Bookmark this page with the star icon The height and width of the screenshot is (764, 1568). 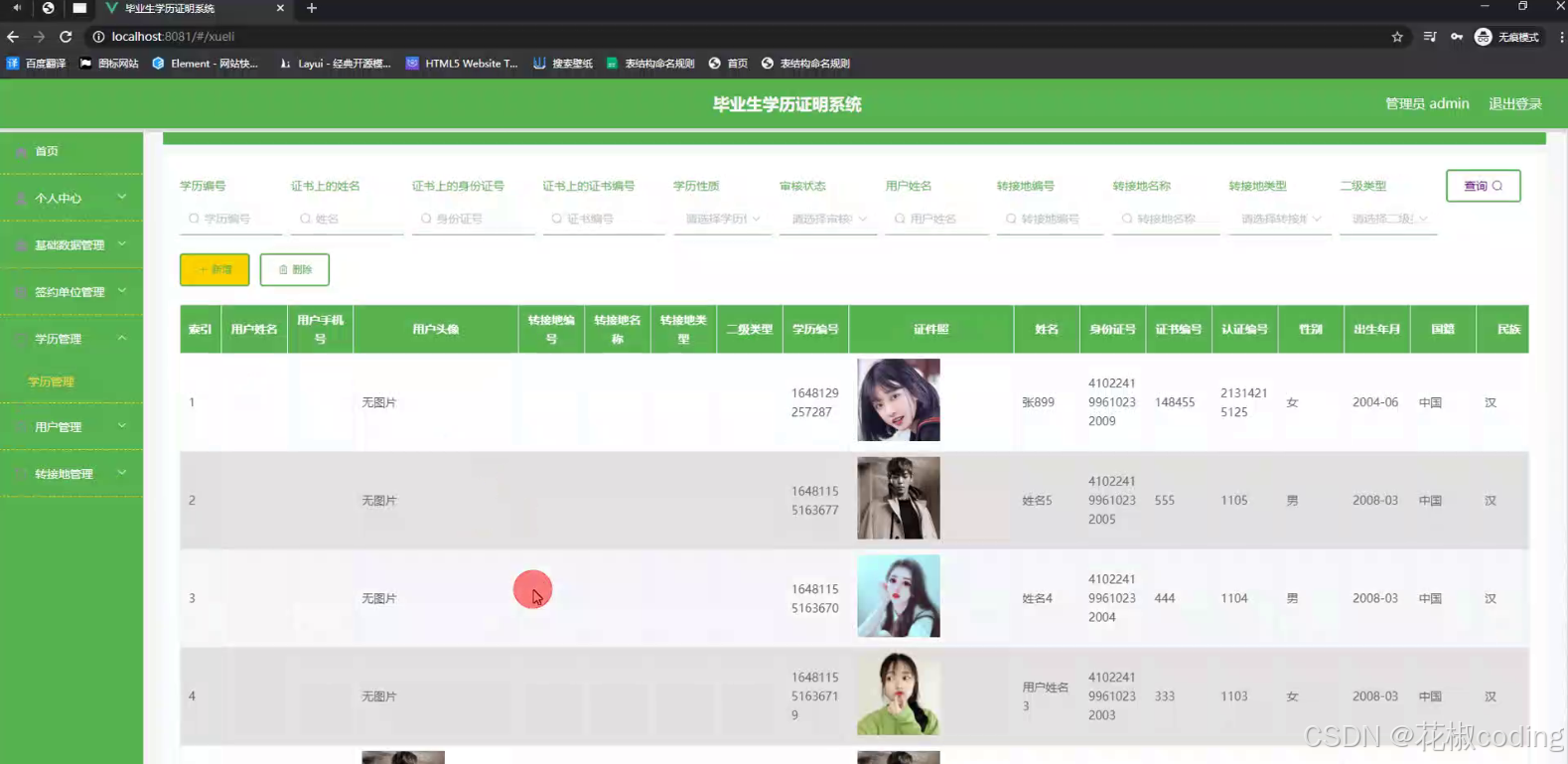[x=1397, y=37]
